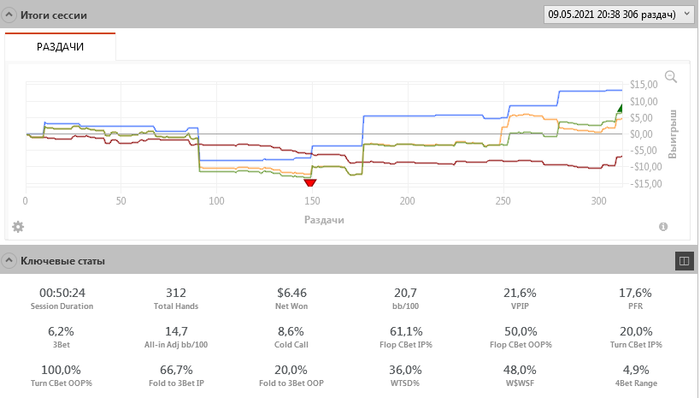Screen dimensions: 700x398
Task: Click the WTSD% stat cell
Action: tap(405, 375)
